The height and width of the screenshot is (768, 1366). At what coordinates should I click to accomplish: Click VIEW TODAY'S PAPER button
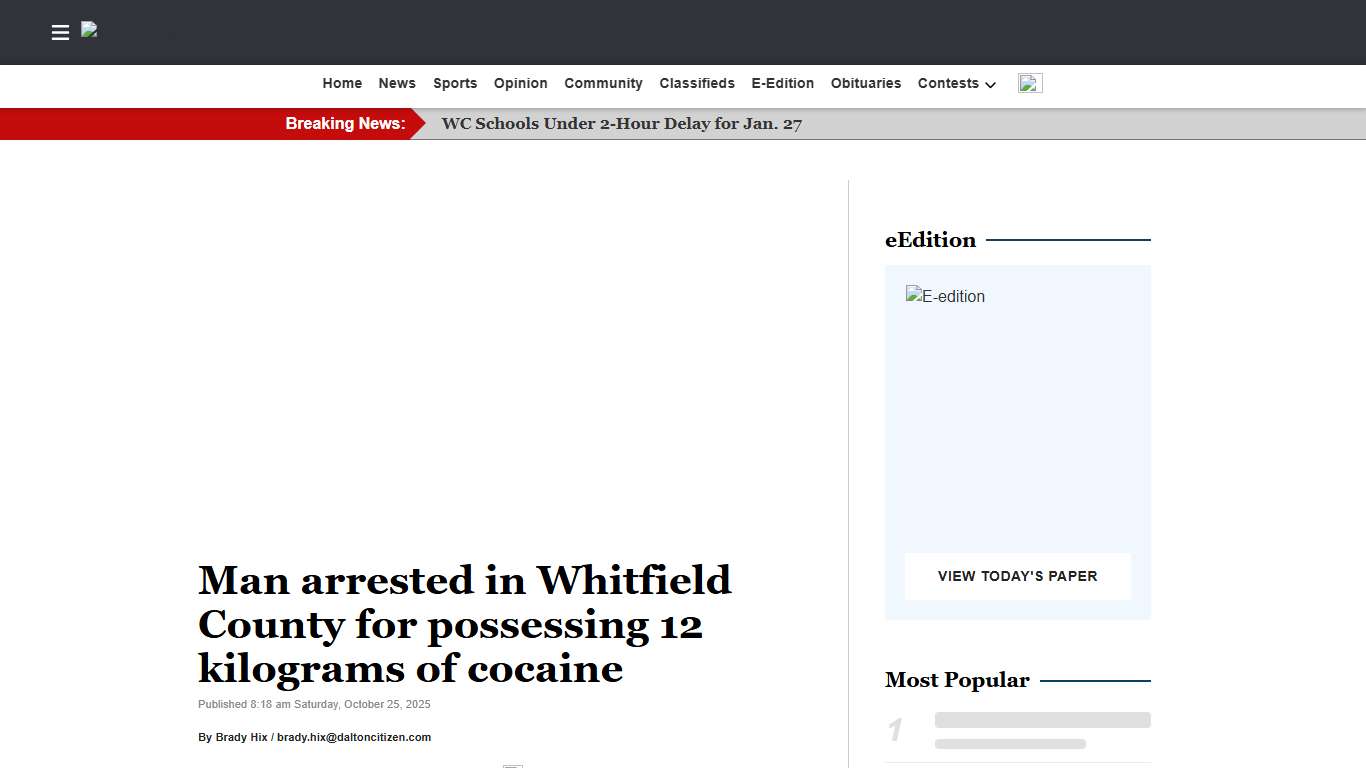[x=1017, y=576]
